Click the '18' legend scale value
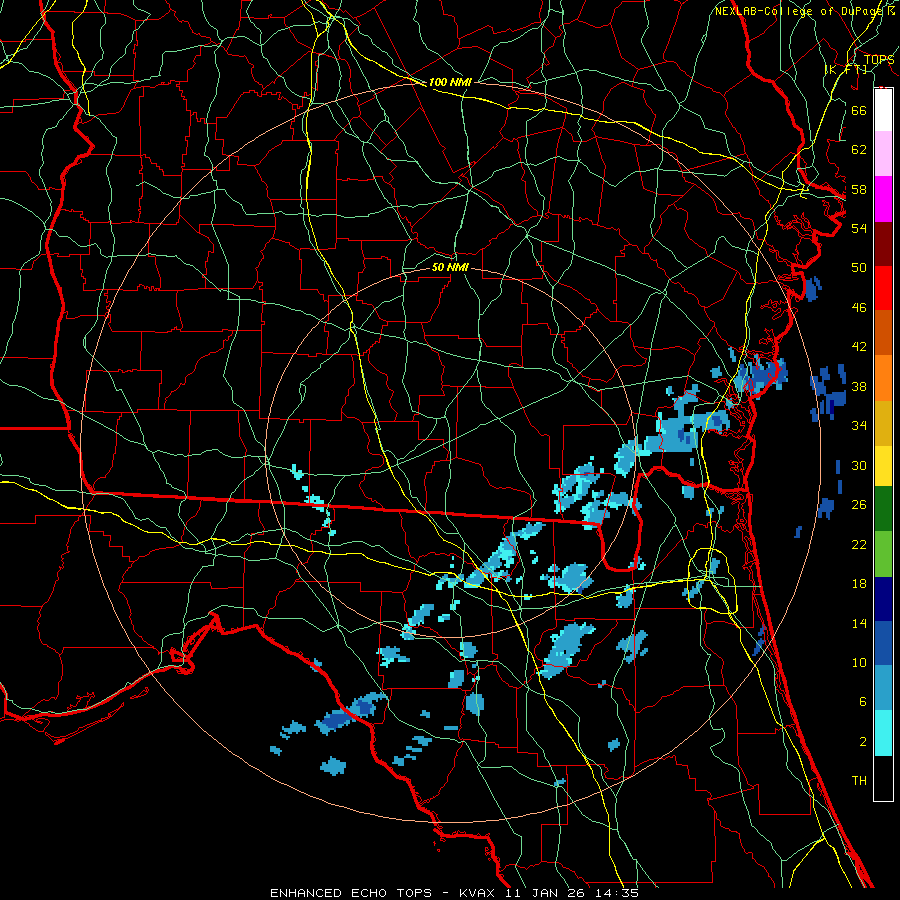This screenshot has height=900, width=900. (859, 584)
